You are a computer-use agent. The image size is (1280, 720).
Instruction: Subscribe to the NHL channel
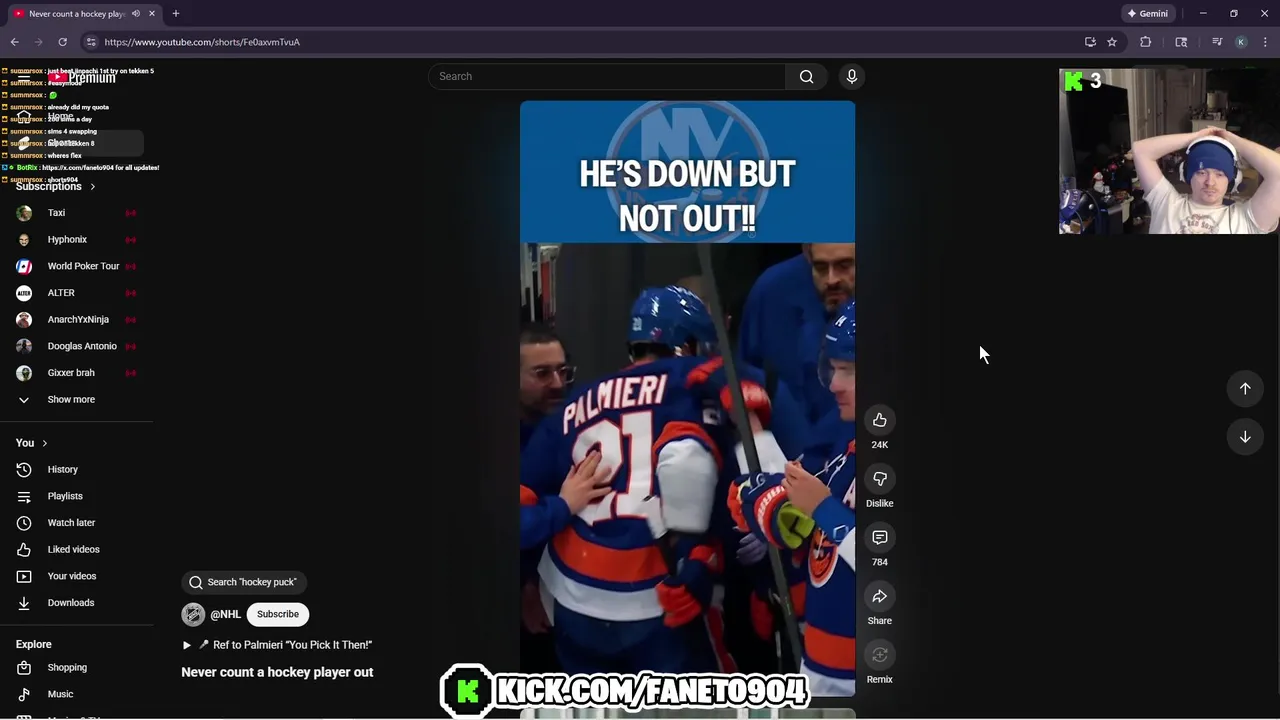277,614
